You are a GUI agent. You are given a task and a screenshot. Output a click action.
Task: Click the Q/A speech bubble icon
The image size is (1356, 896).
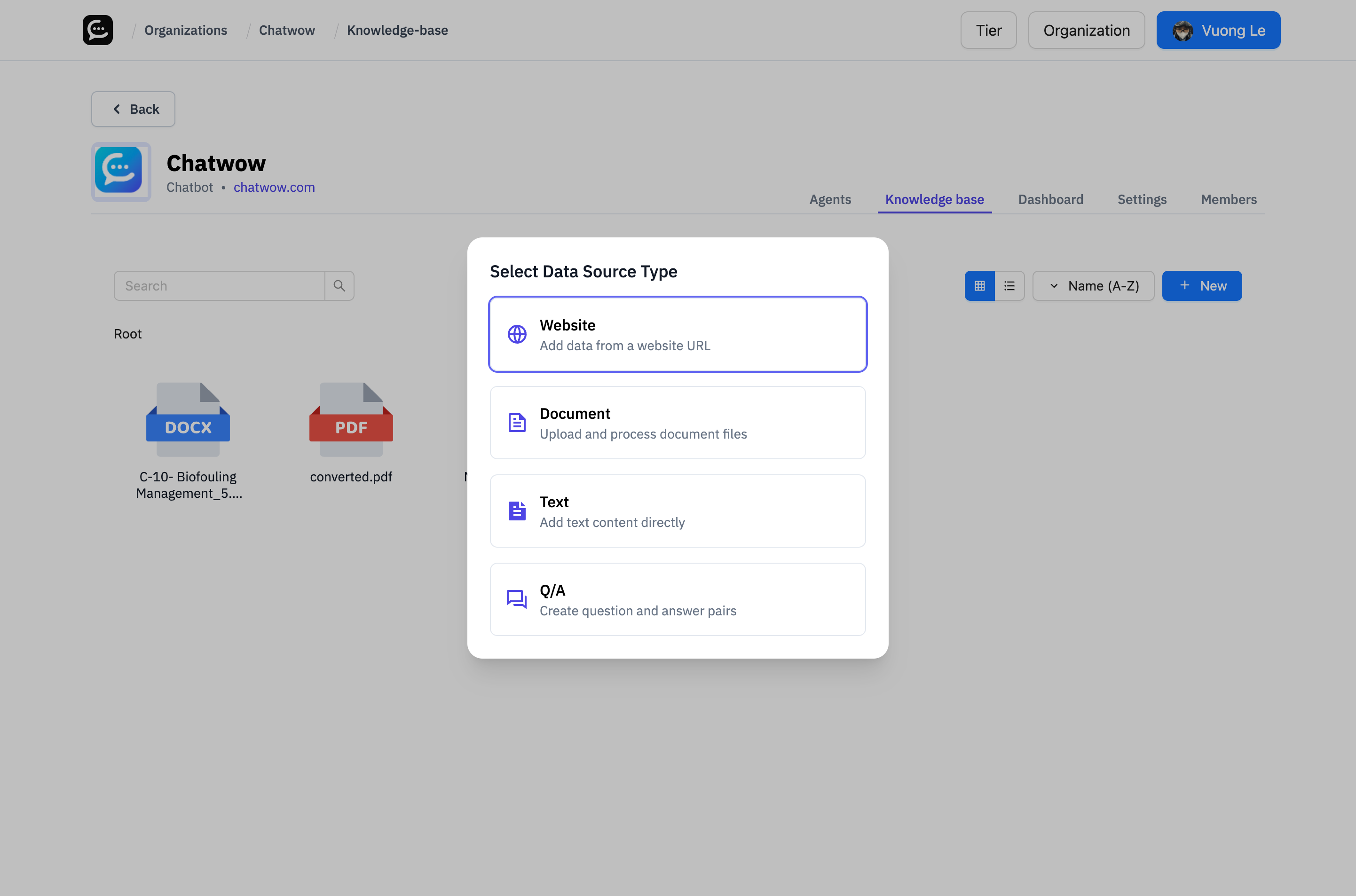(516, 599)
